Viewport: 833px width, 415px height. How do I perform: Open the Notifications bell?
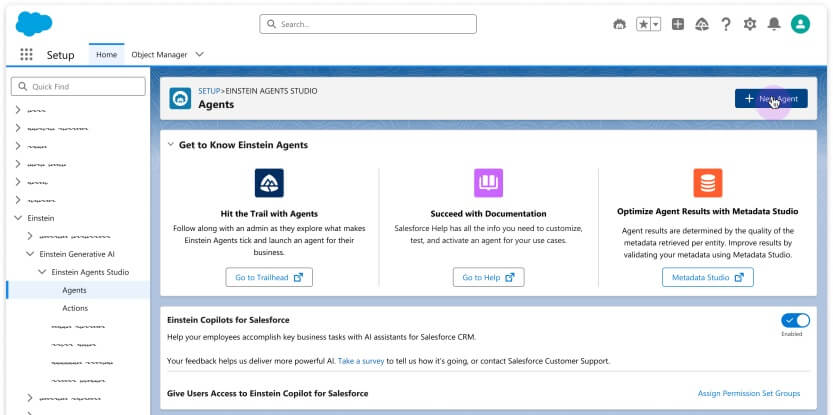tap(774, 24)
